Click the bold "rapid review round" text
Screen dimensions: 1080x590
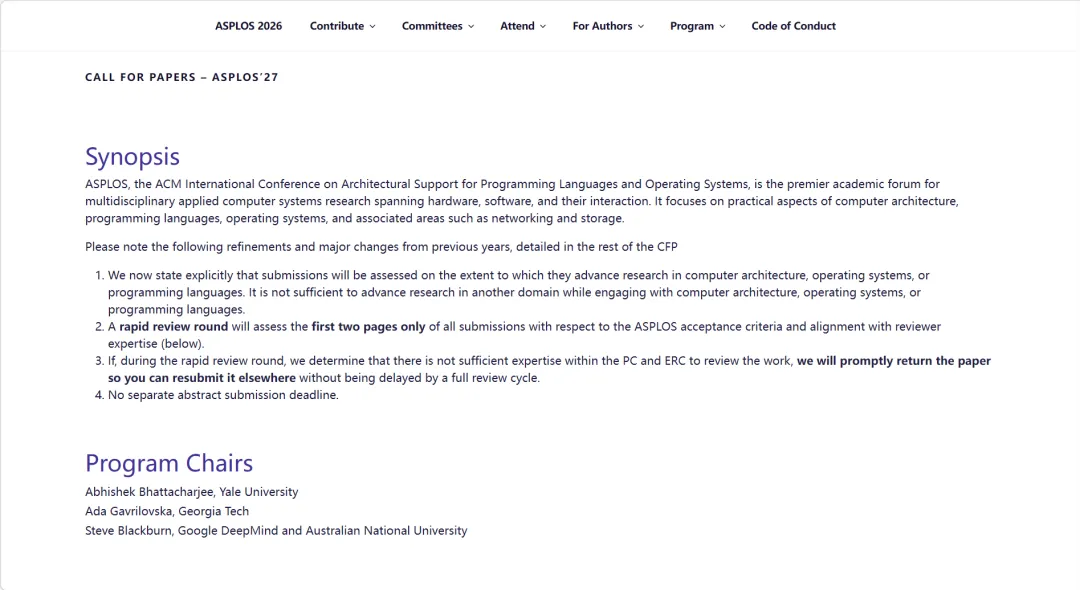[174, 327]
